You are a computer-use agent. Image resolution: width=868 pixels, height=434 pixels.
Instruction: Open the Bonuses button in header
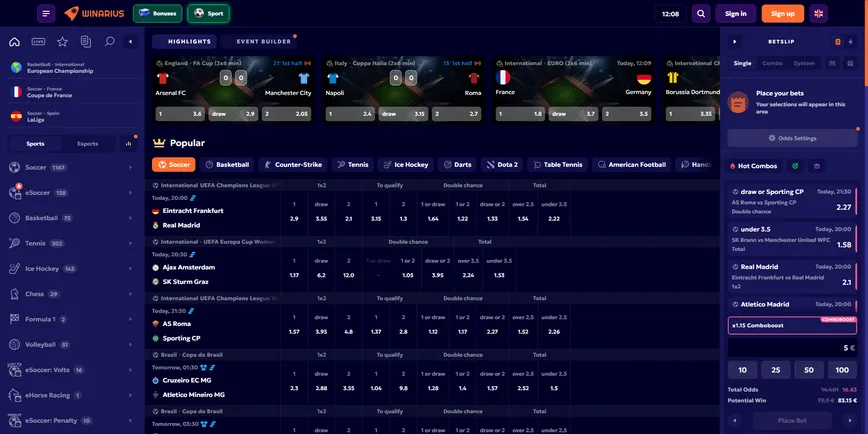click(158, 13)
